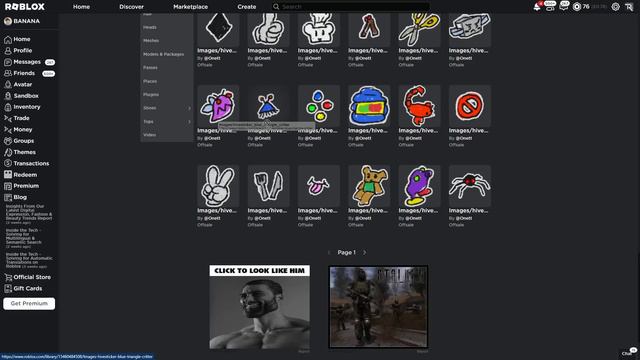Open the teddy bear sticker thumbnail

369,186
